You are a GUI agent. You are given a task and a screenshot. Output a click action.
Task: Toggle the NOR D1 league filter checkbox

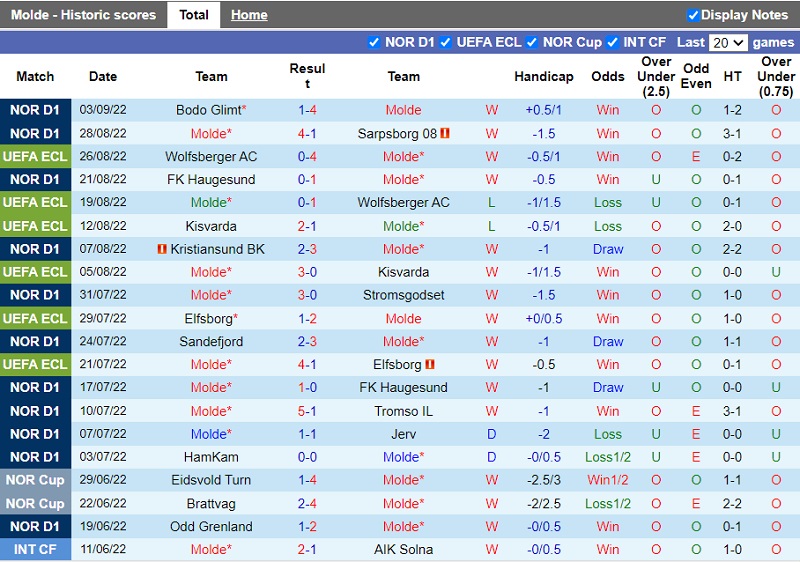[x=374, y=42]
